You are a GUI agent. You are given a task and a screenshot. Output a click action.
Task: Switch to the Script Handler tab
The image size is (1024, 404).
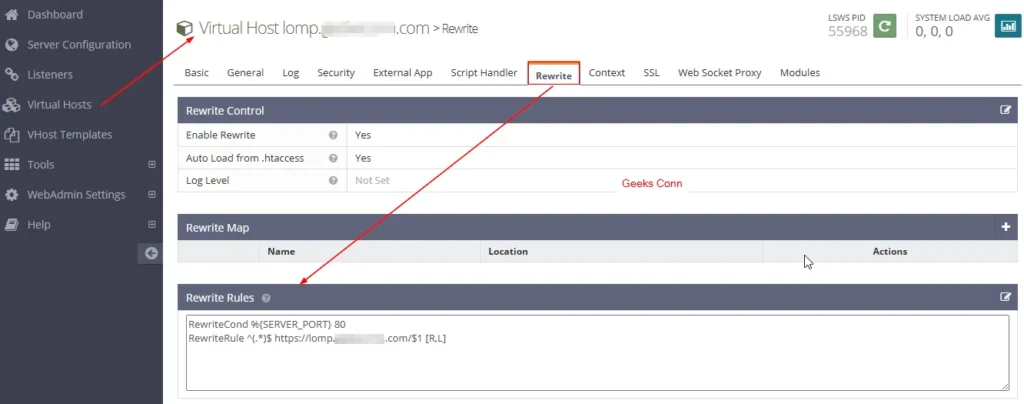click(484, 73)
